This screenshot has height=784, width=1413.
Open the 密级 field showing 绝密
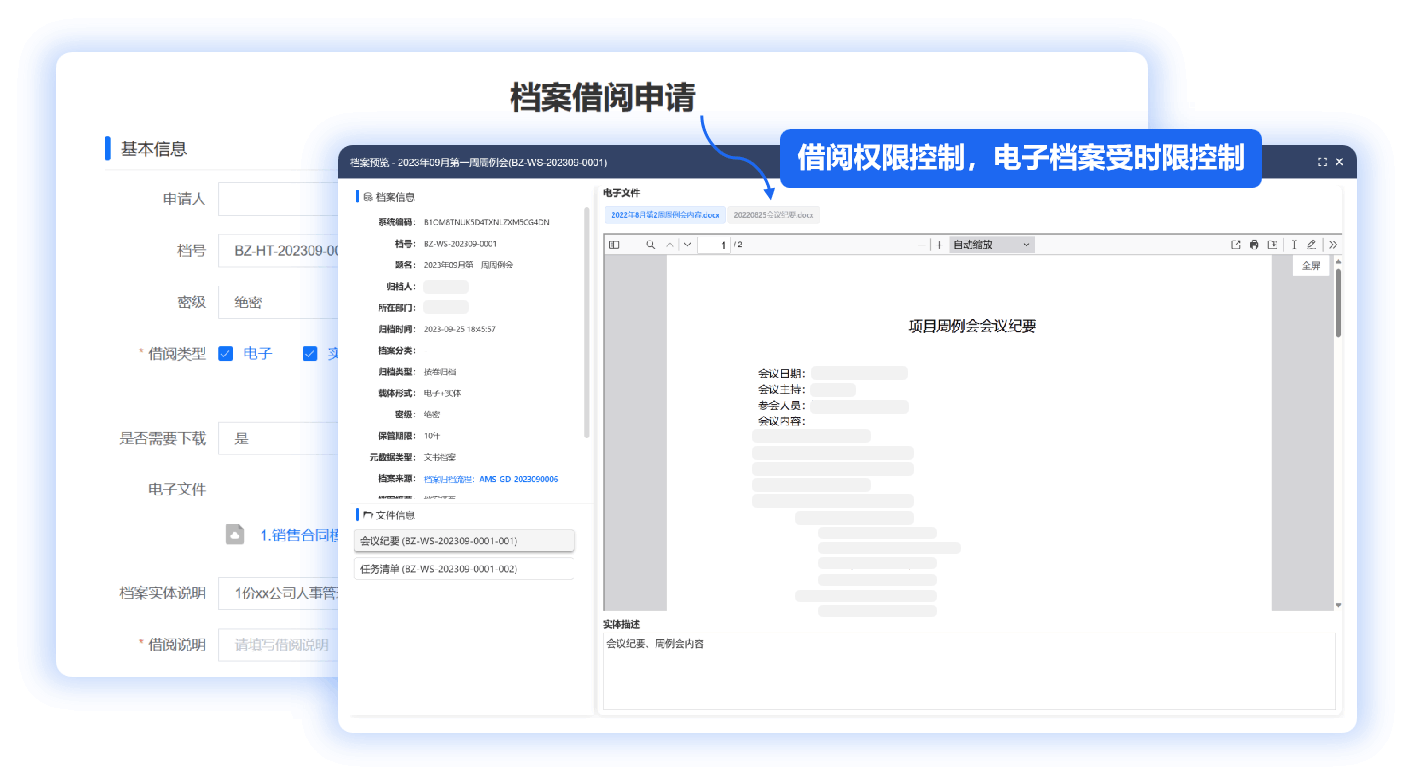(x=278, y=302)
